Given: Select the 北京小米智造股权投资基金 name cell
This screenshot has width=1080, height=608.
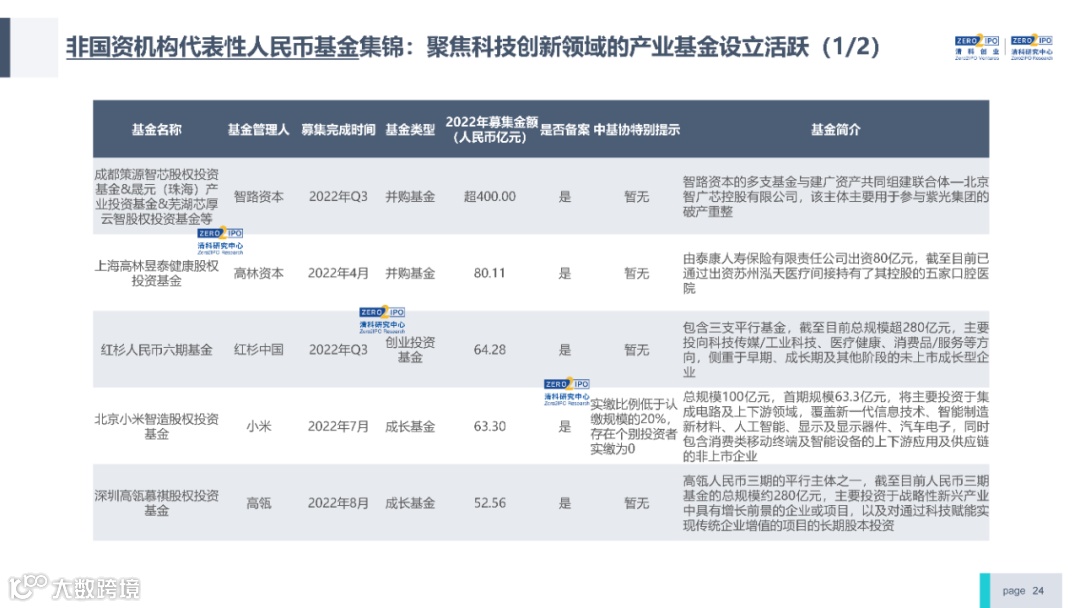Looking at the screenshot, I should (156, 426).
